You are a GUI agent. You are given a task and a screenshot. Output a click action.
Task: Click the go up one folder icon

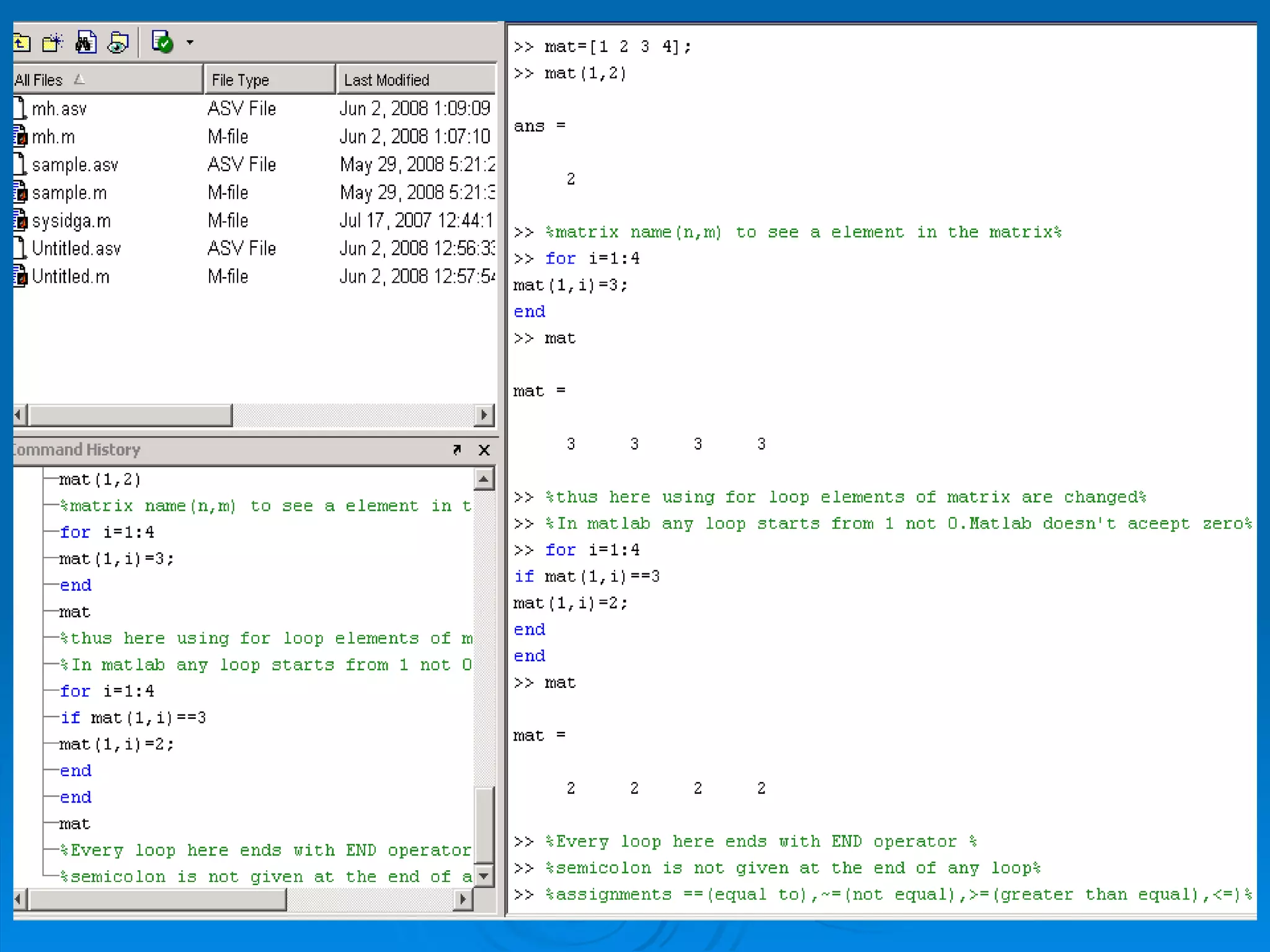(x=21, y=43)
